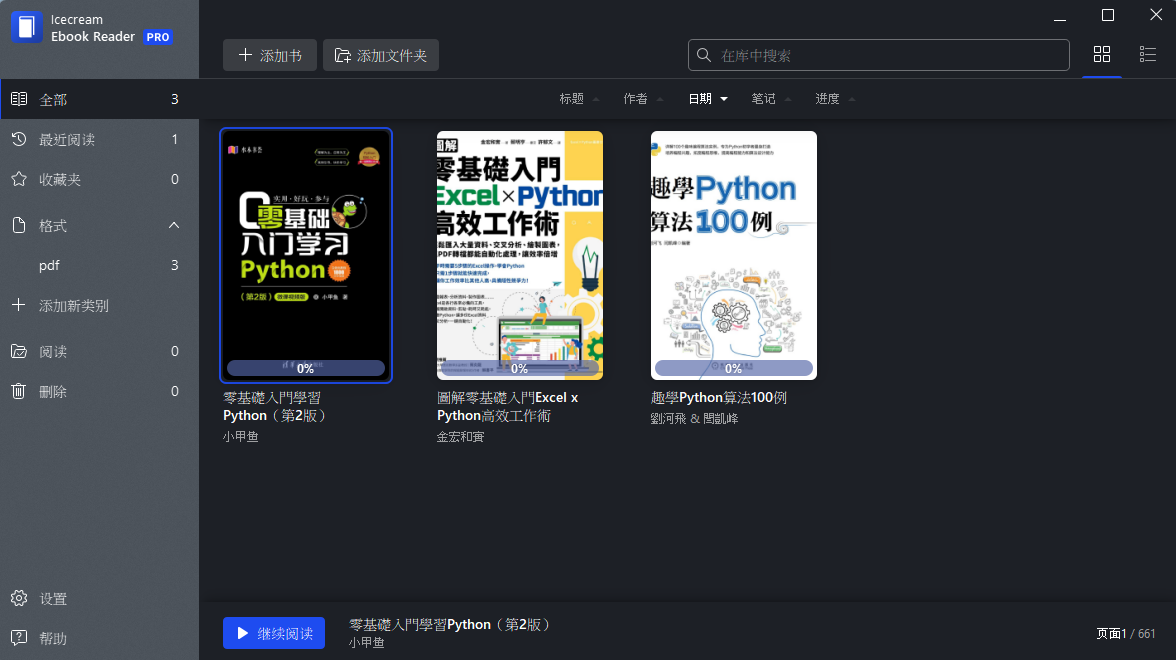
Task: Sort by 笔记 column
Action: (x=771, y=99)
